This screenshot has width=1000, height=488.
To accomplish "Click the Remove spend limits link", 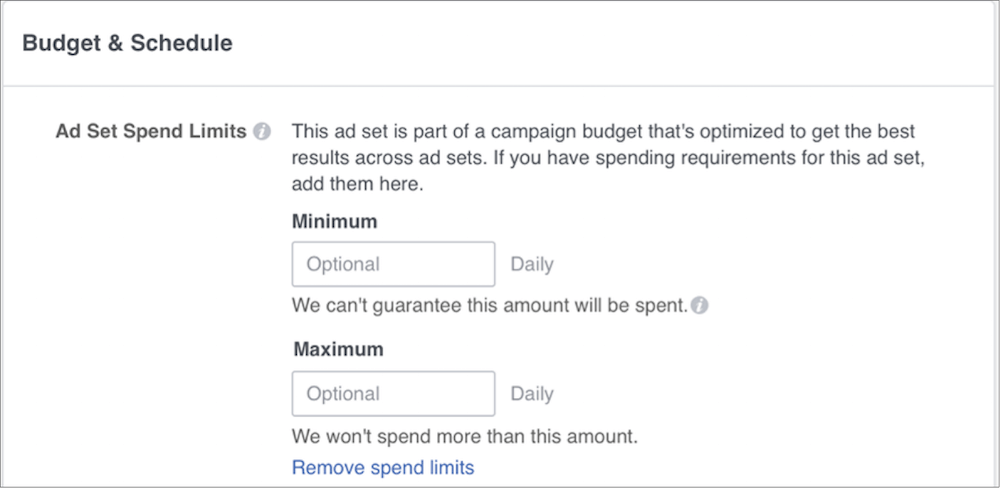I will tap(383, 467).
